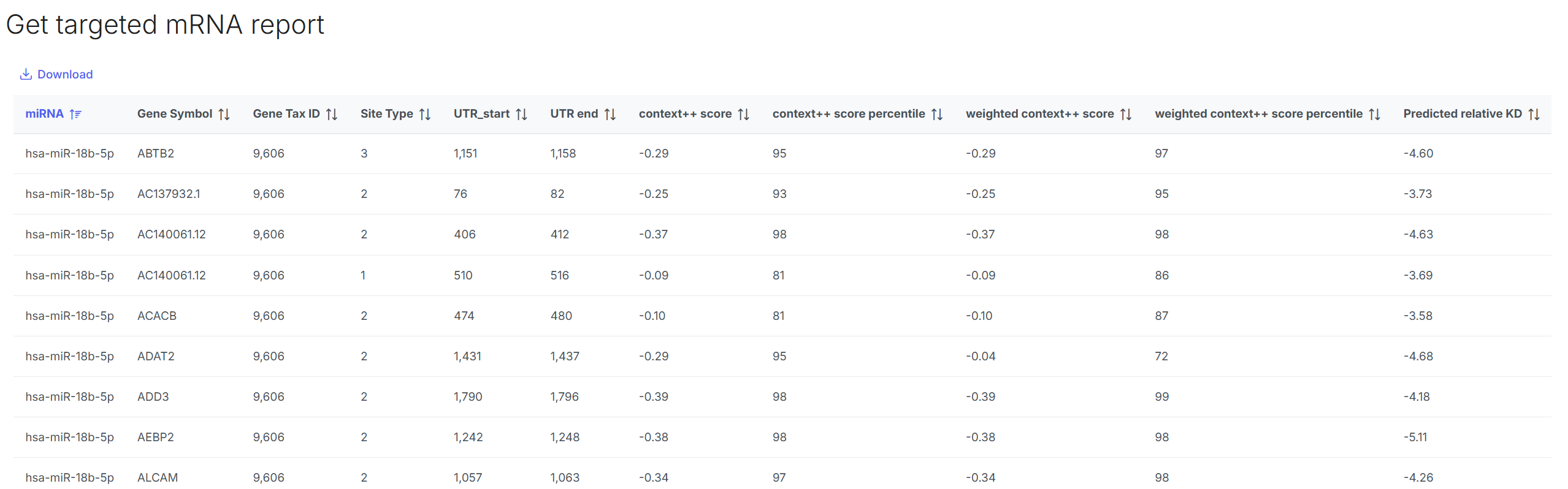The image size is (1568, 489).
Task: Sort by context++ score arrows icon
Action: coord(744,114)
